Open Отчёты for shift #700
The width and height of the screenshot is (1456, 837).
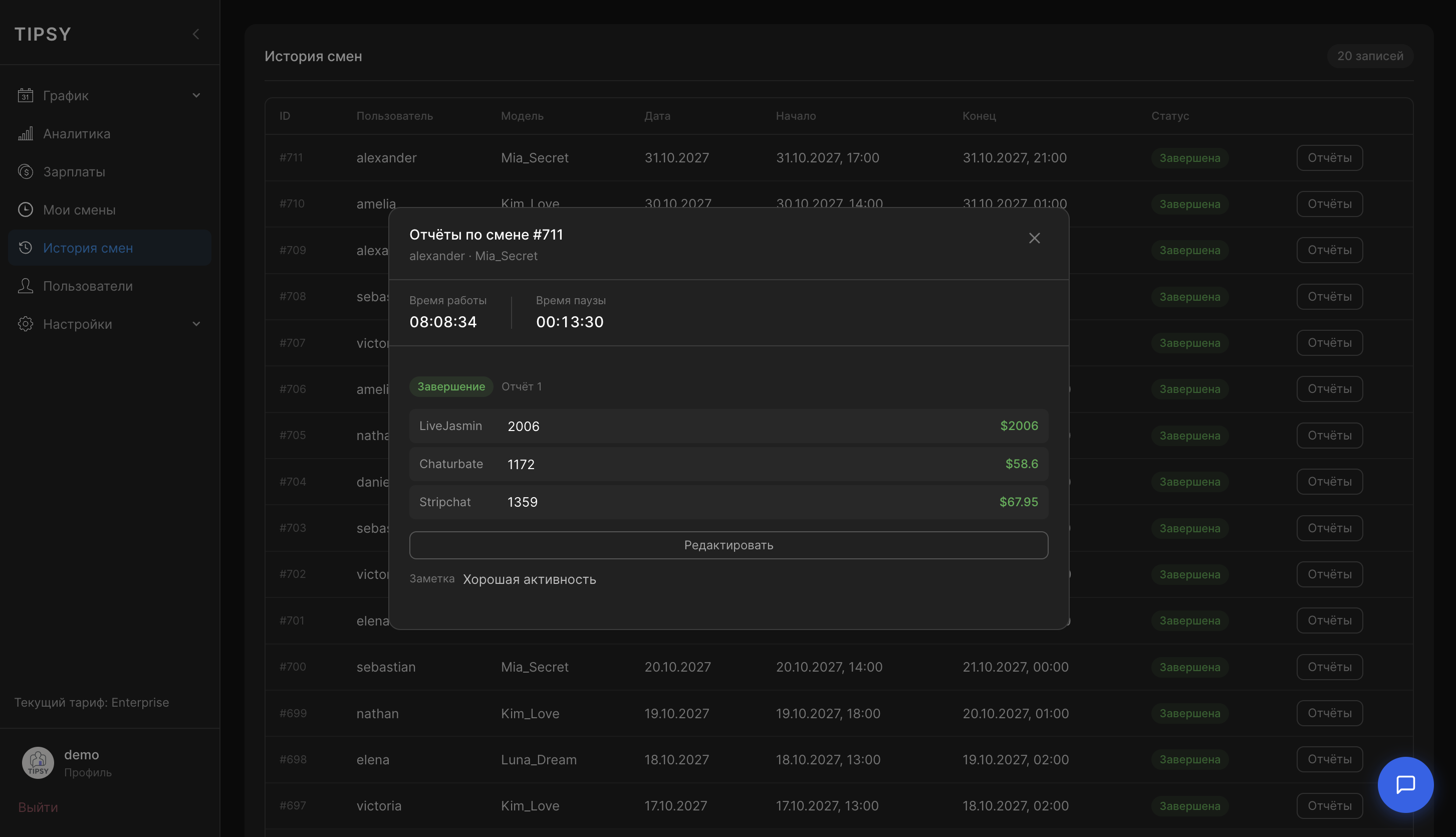click(x=1330, y=667)
